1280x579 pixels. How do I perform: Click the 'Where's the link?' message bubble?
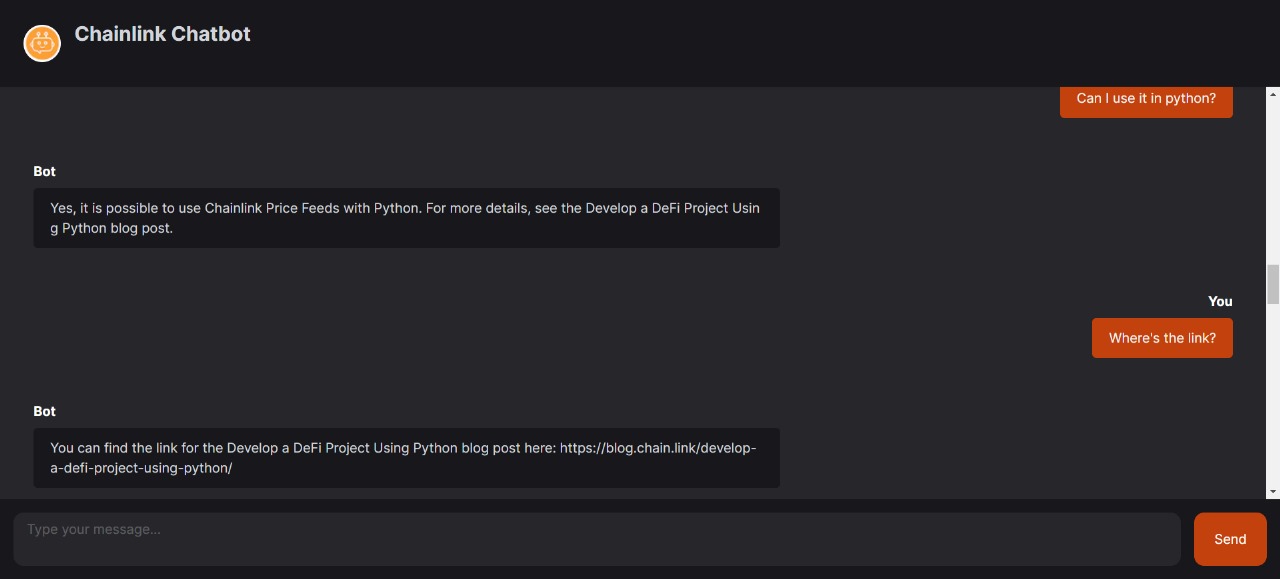click(1162, 338)
